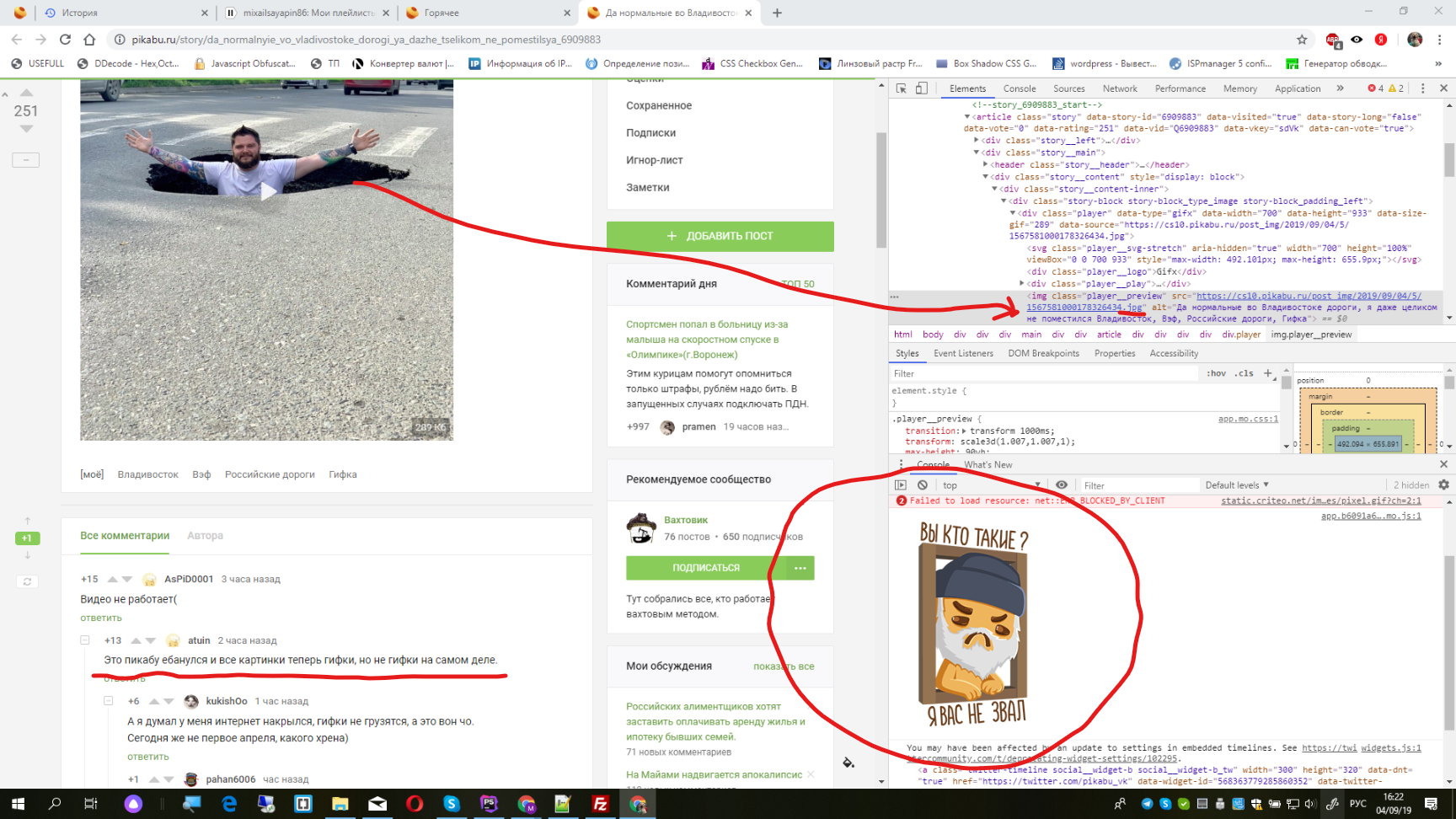Screen dimensions: 1456x819
Task: Open the console drawer three-dot menu
Action: point(901,464)
